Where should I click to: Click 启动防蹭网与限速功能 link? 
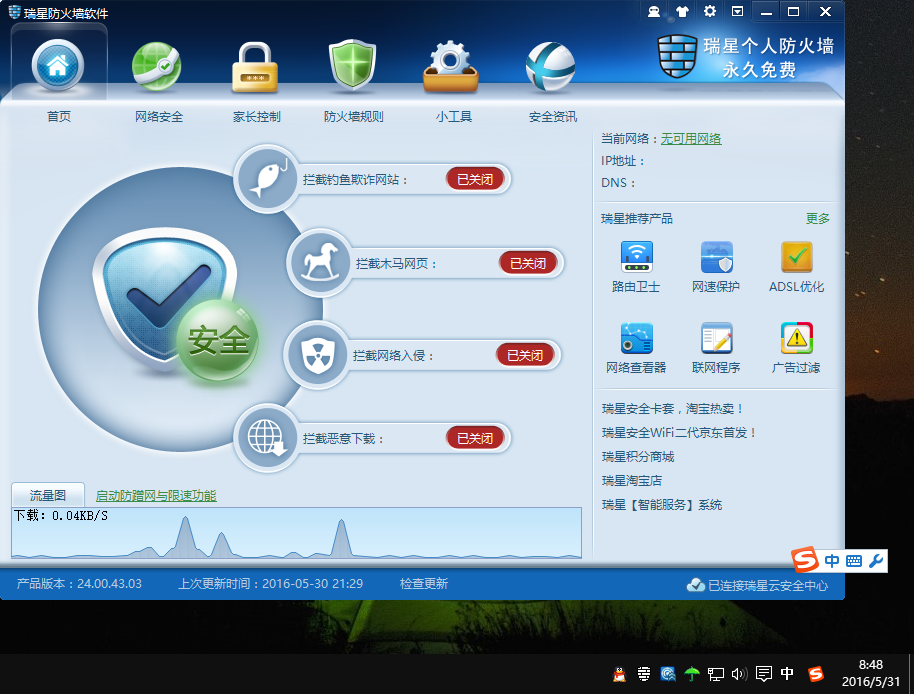click(x=156, y=496)
